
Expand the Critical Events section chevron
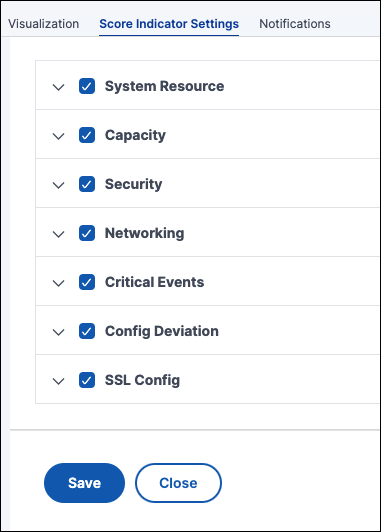(59, 283)
